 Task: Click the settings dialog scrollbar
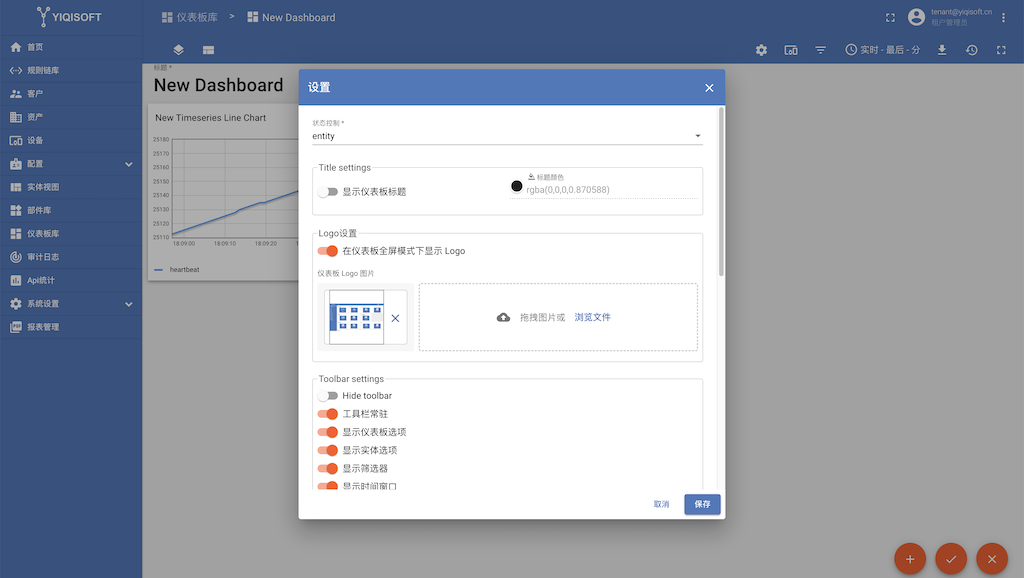(721, 192)
